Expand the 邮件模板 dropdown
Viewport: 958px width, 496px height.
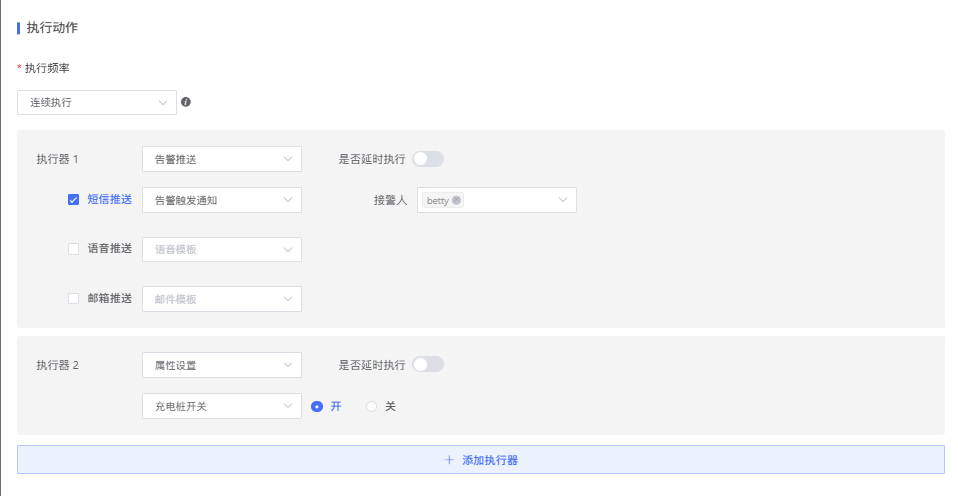[x=221, y=299]
